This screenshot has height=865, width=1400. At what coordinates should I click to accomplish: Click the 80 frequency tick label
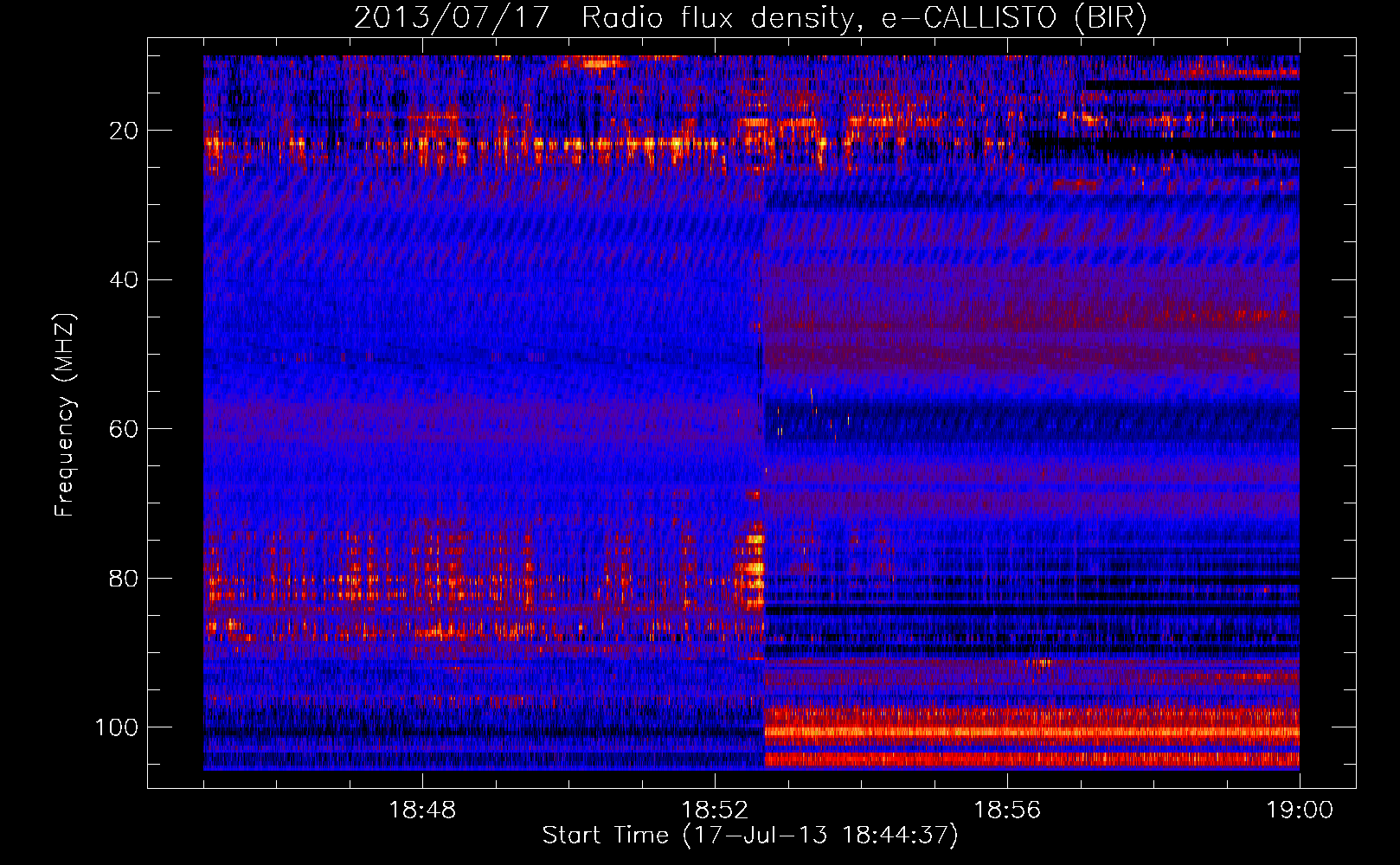click(x=124, y=579)
